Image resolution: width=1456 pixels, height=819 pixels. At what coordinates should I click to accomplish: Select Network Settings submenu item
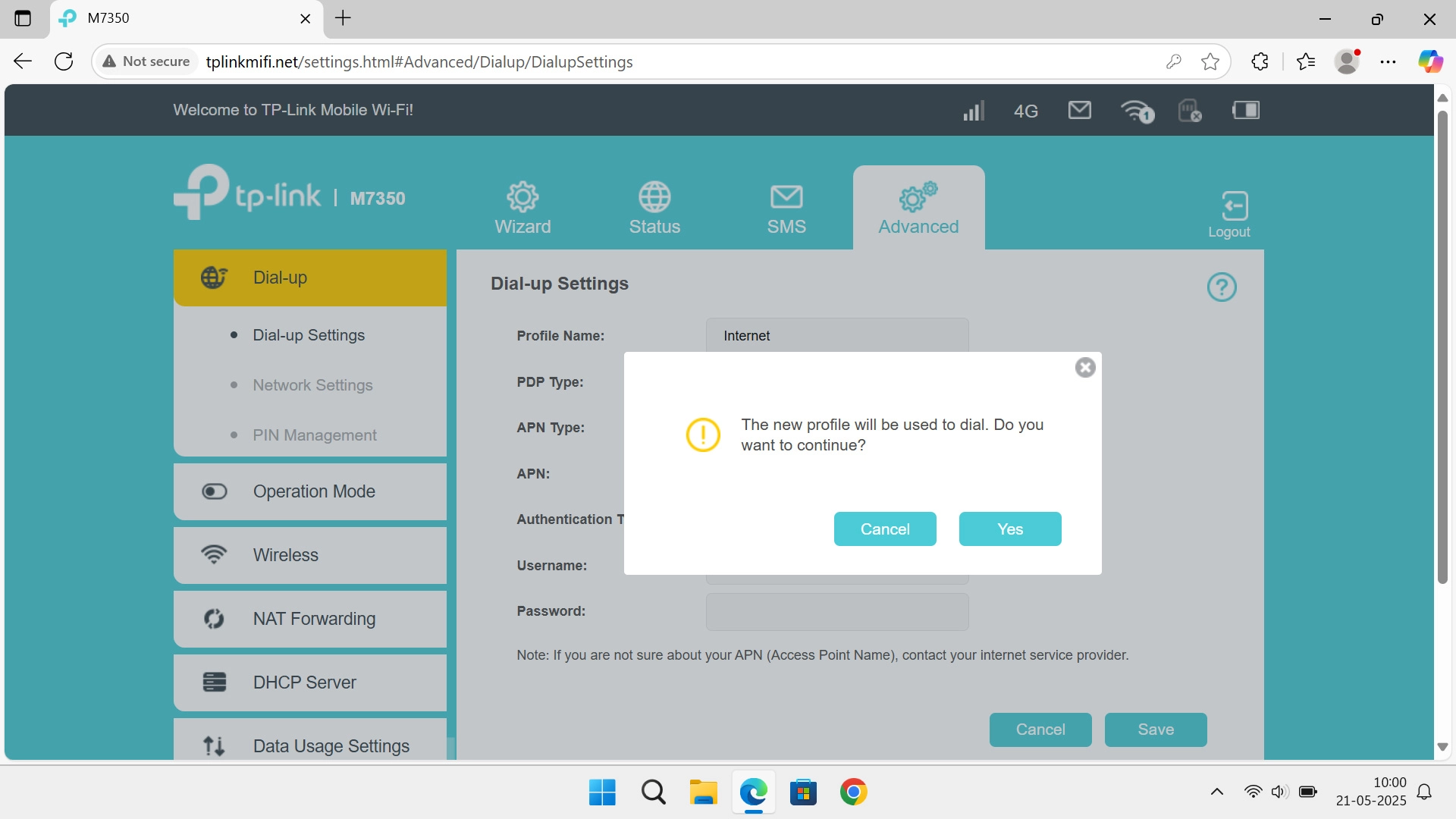pos(312,385)
